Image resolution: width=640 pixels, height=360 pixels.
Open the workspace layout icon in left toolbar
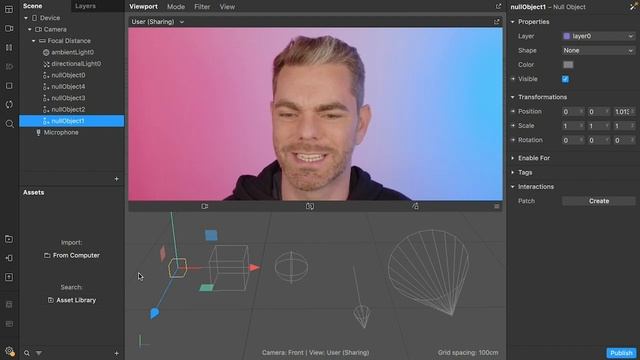[x=9, y=9]
